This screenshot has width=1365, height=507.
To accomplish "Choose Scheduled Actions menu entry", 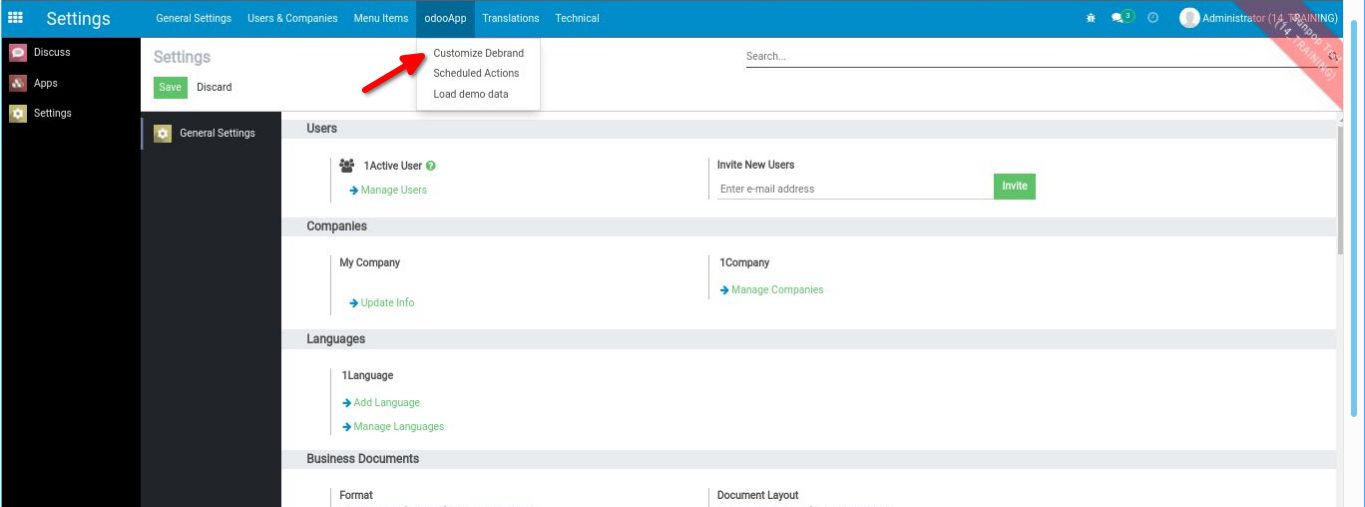I will (476, 73).
